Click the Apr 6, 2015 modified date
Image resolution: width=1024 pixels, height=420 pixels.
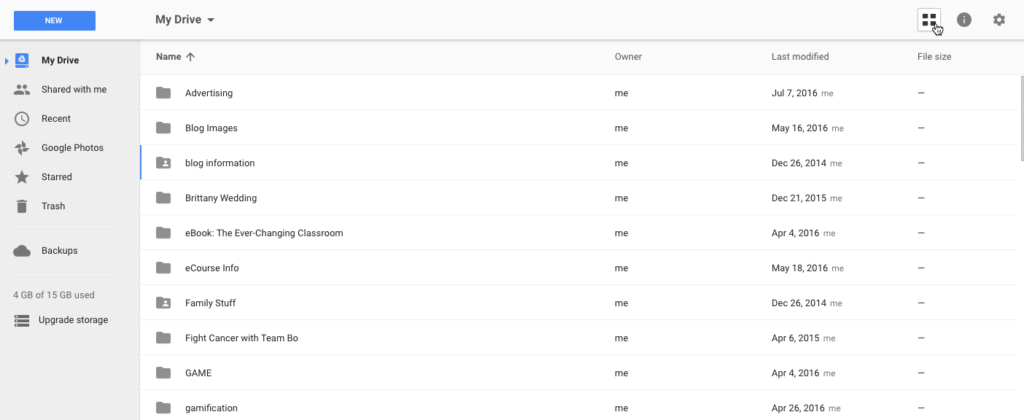[795, 338]
